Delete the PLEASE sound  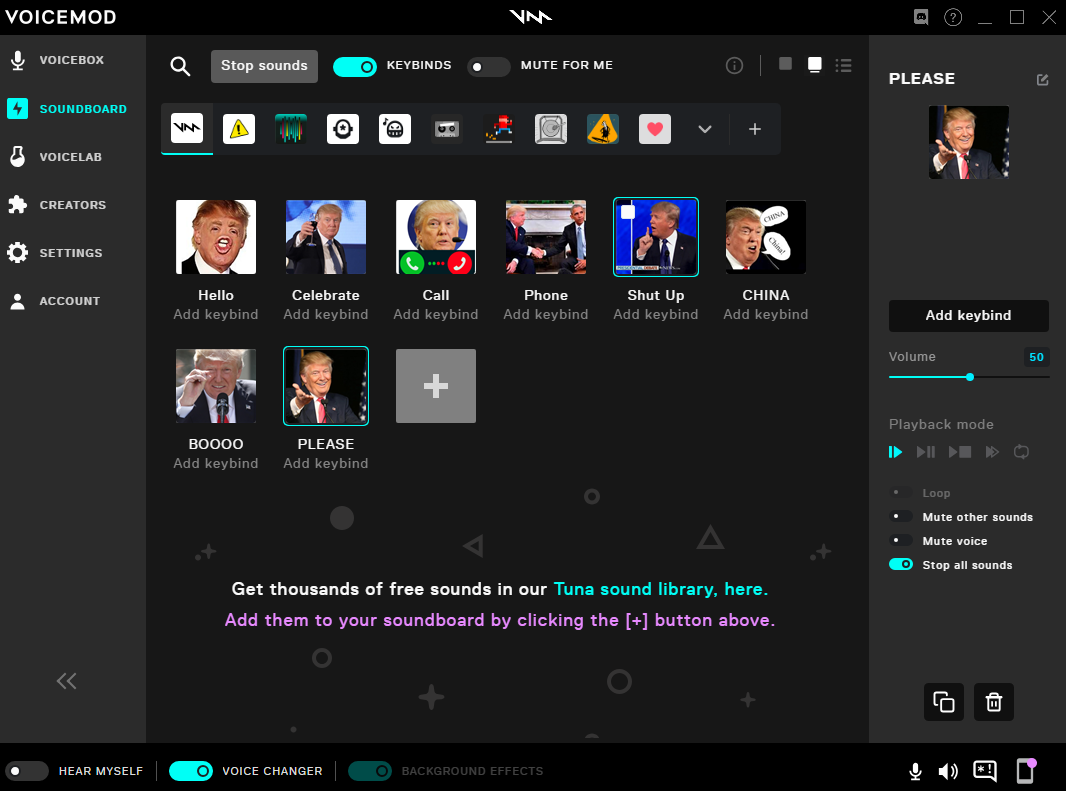994,702
